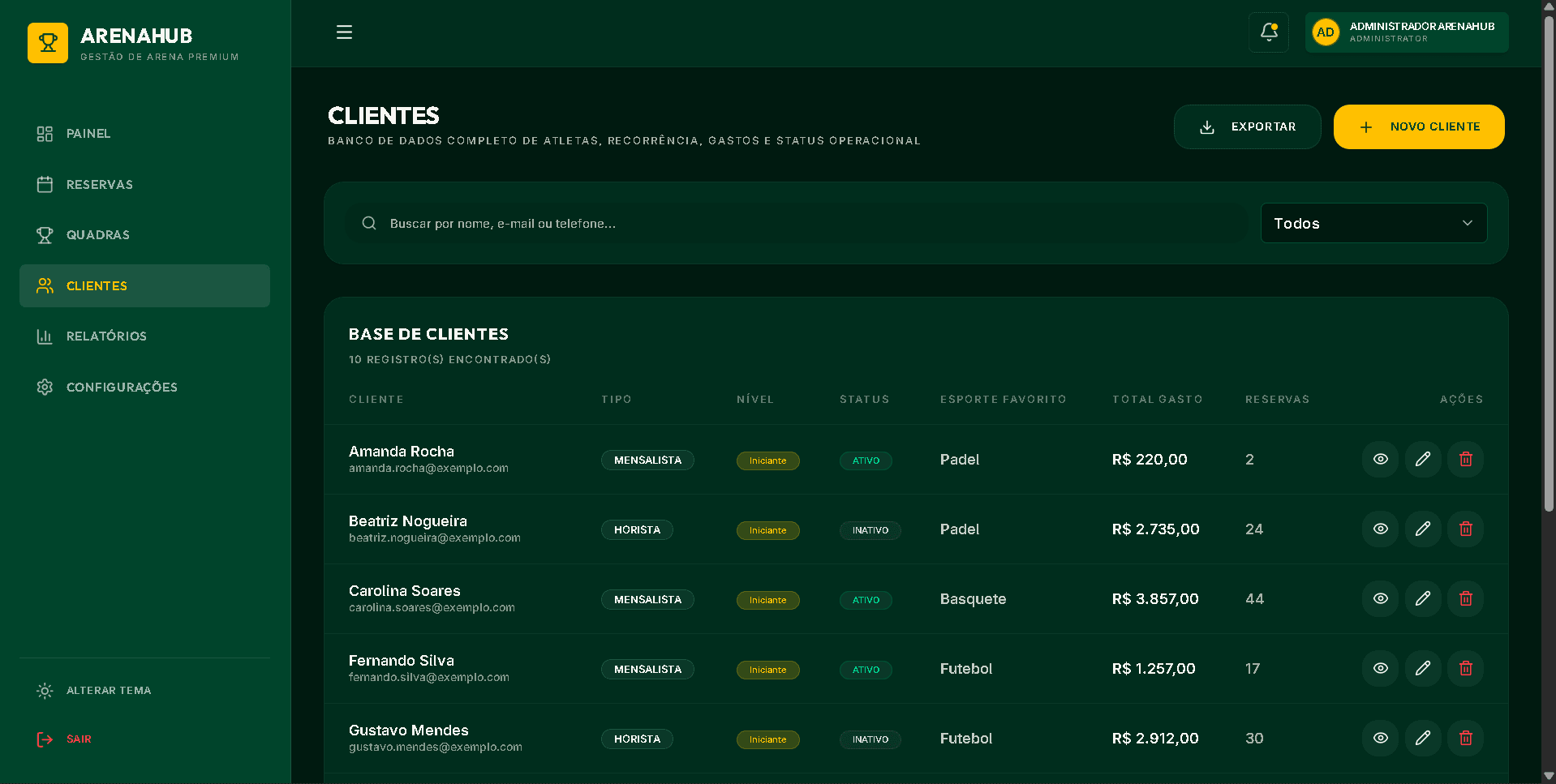
Task: Click the client search field
Action: click(796, 224)
